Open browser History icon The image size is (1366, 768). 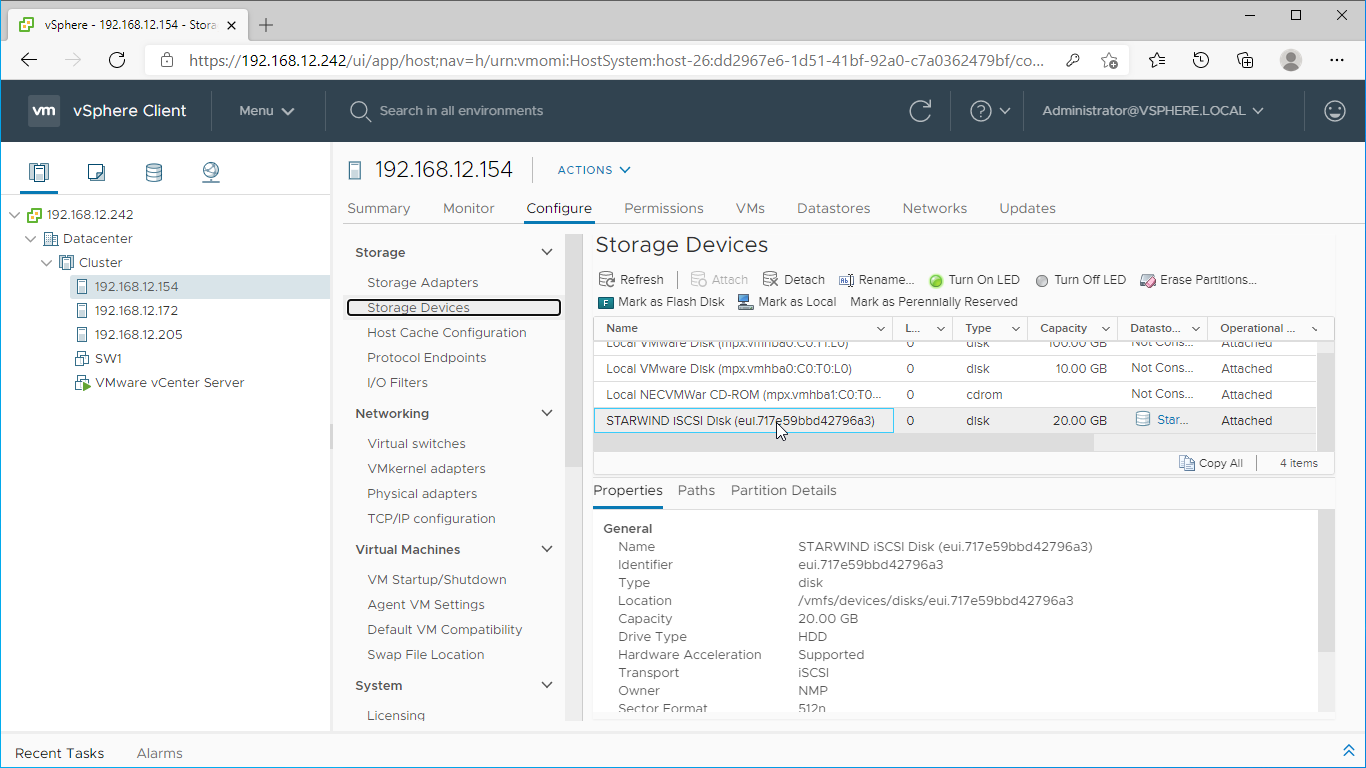[x=1201, y=60]
